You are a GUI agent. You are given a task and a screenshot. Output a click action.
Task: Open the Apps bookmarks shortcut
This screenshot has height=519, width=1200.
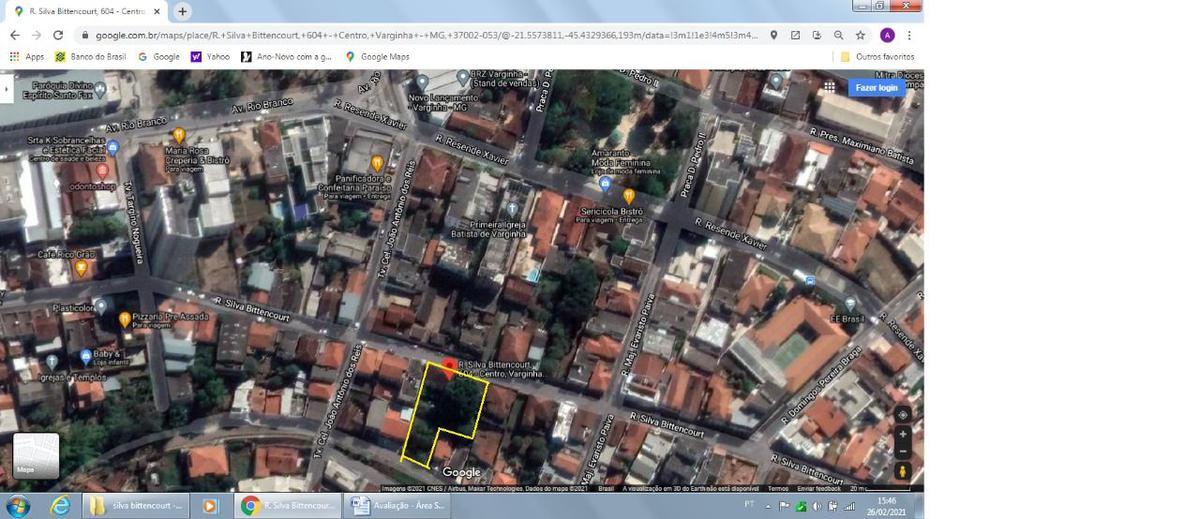[27, 57]
